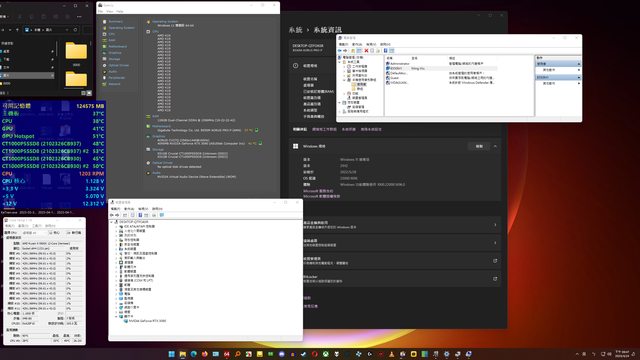Open the Summary section in Speccy sidebar
The height and width of the screenshot is (360, 640).
click(x=116, y=21)
